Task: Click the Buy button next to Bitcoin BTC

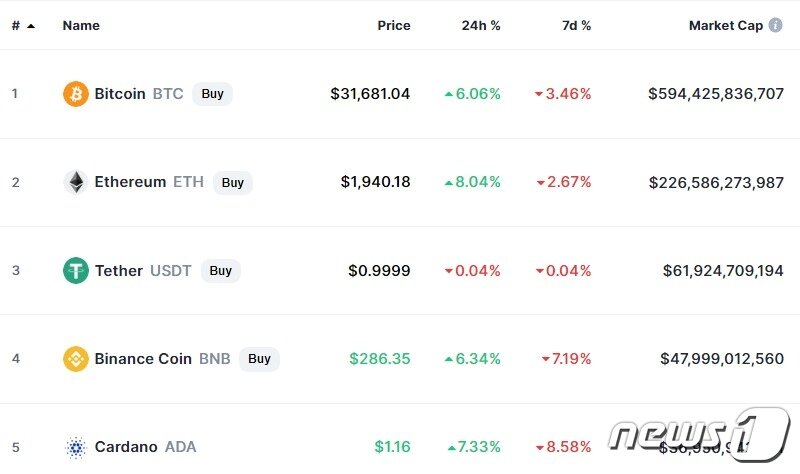Action: click(x=212, y=94)
